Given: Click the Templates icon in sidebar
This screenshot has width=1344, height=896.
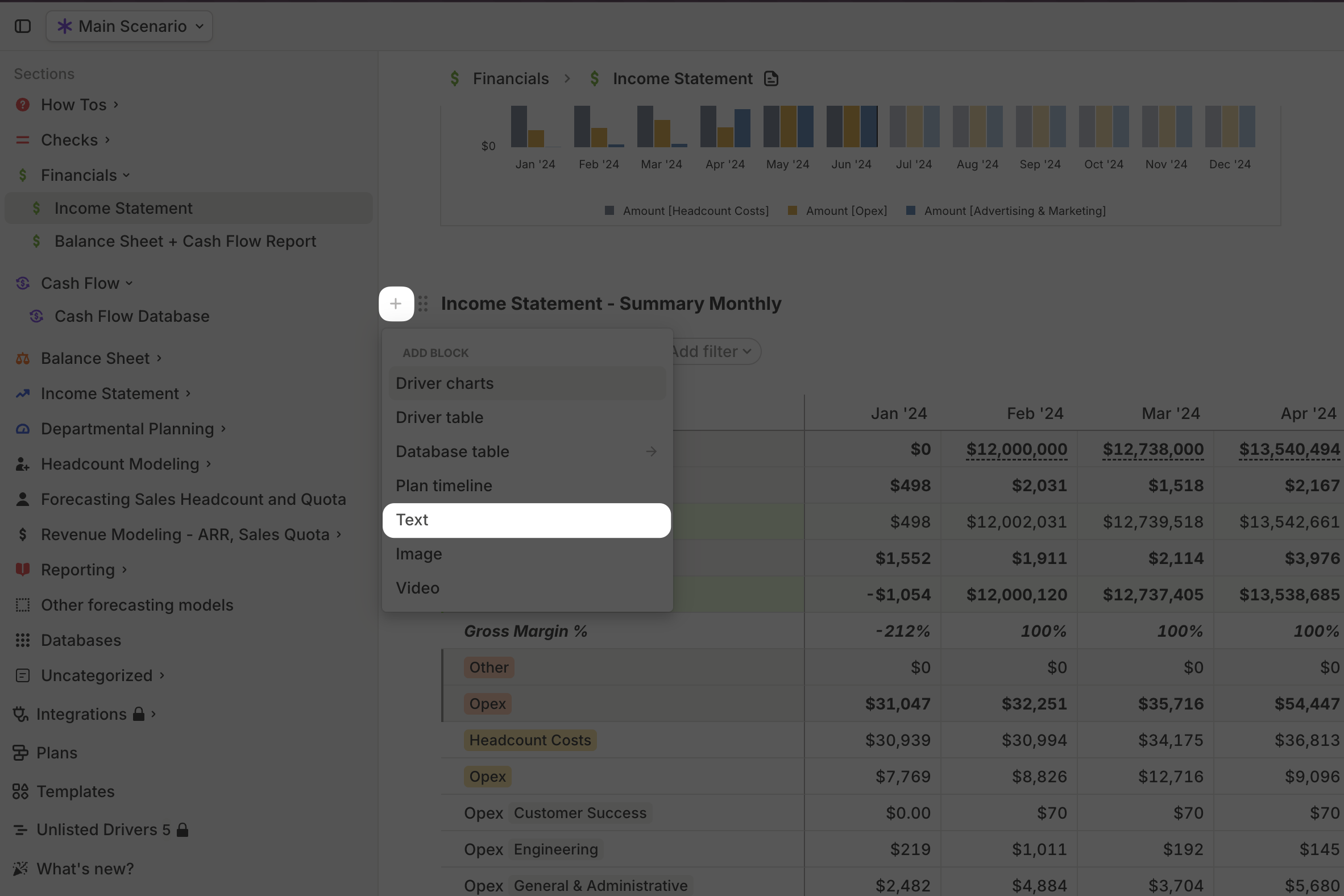Looking at the screenshot, I should [20, 791].
